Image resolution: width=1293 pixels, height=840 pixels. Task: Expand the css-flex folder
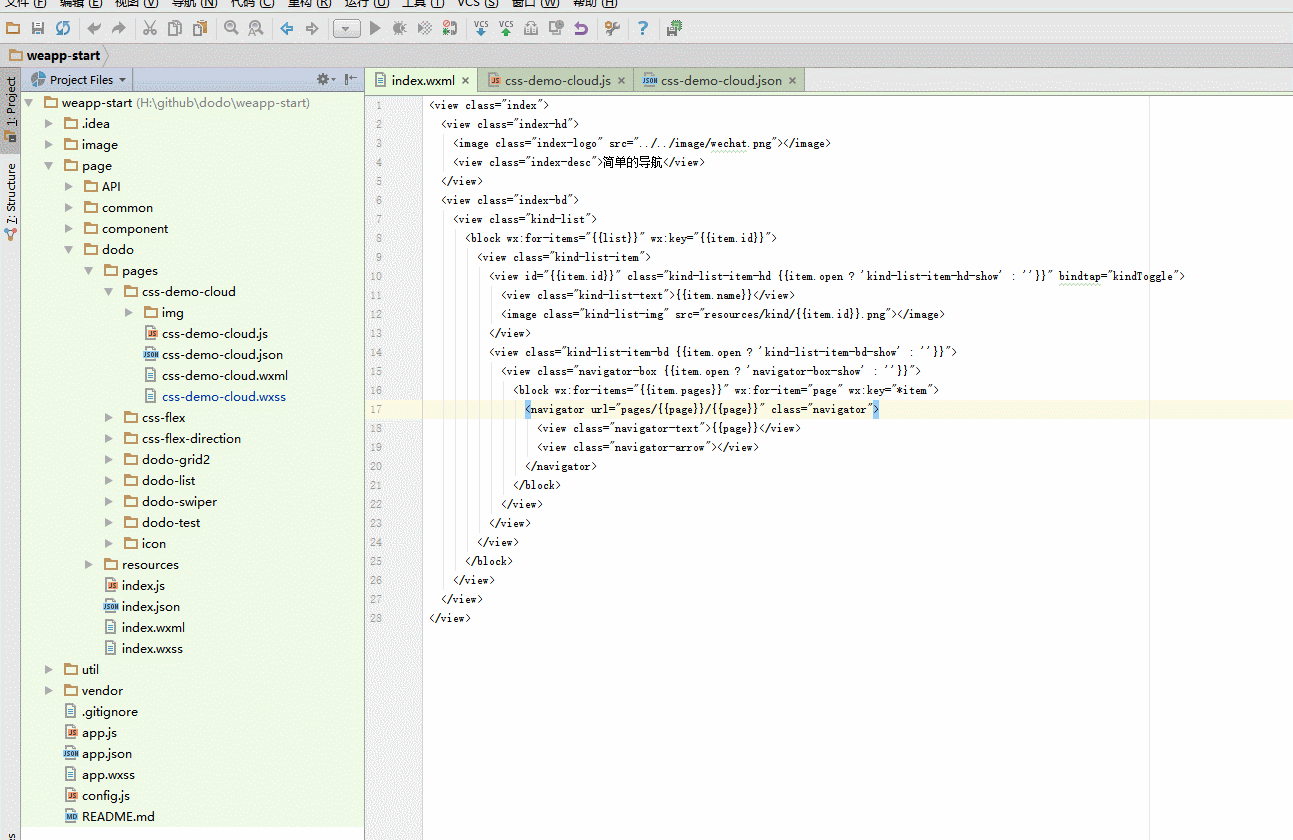(x=110, y=418)
